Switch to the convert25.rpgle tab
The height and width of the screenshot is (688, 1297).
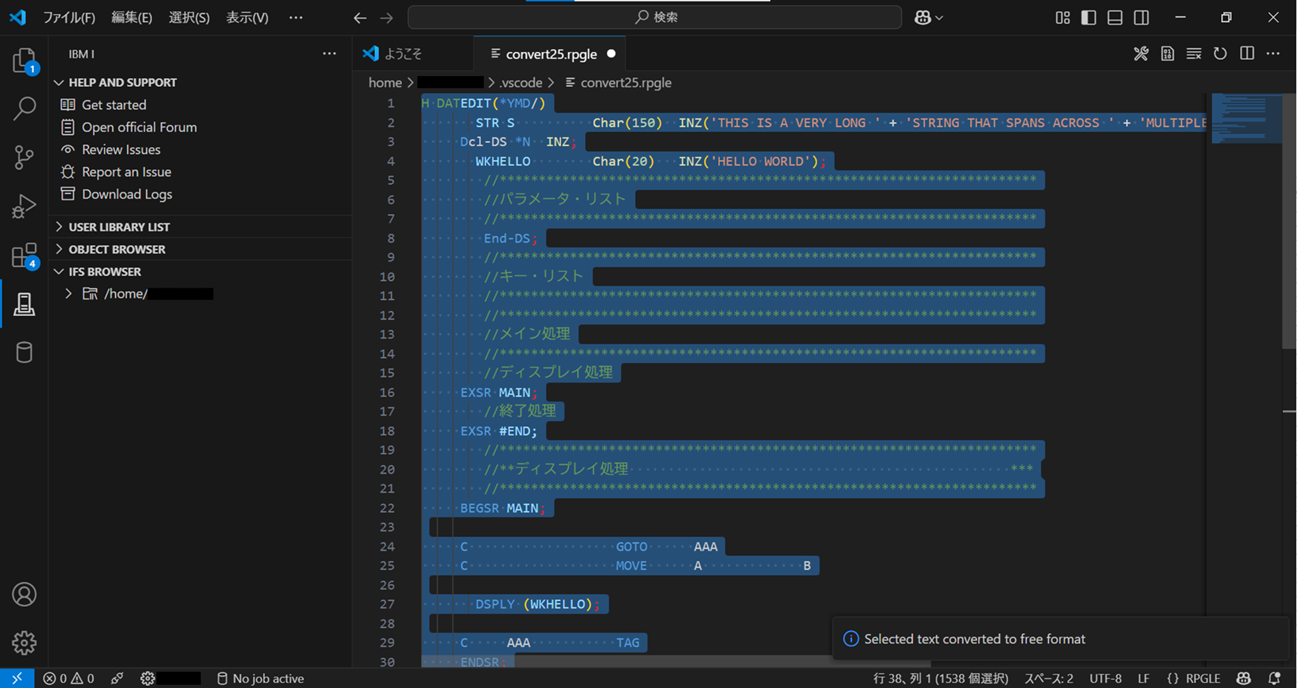pyautogui.click(x=551, y=54)
